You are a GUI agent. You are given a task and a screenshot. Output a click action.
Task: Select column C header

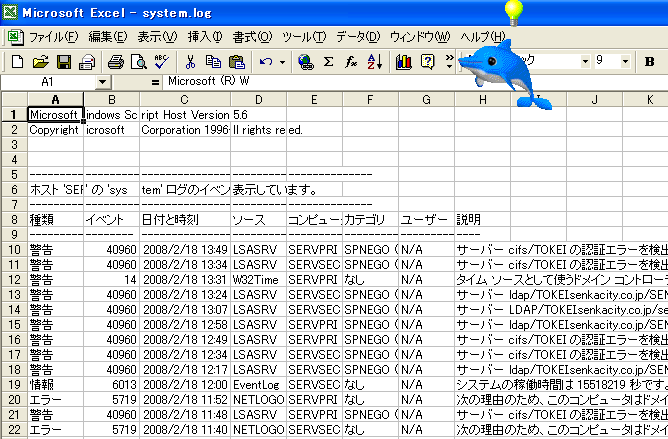coord(184,100)
